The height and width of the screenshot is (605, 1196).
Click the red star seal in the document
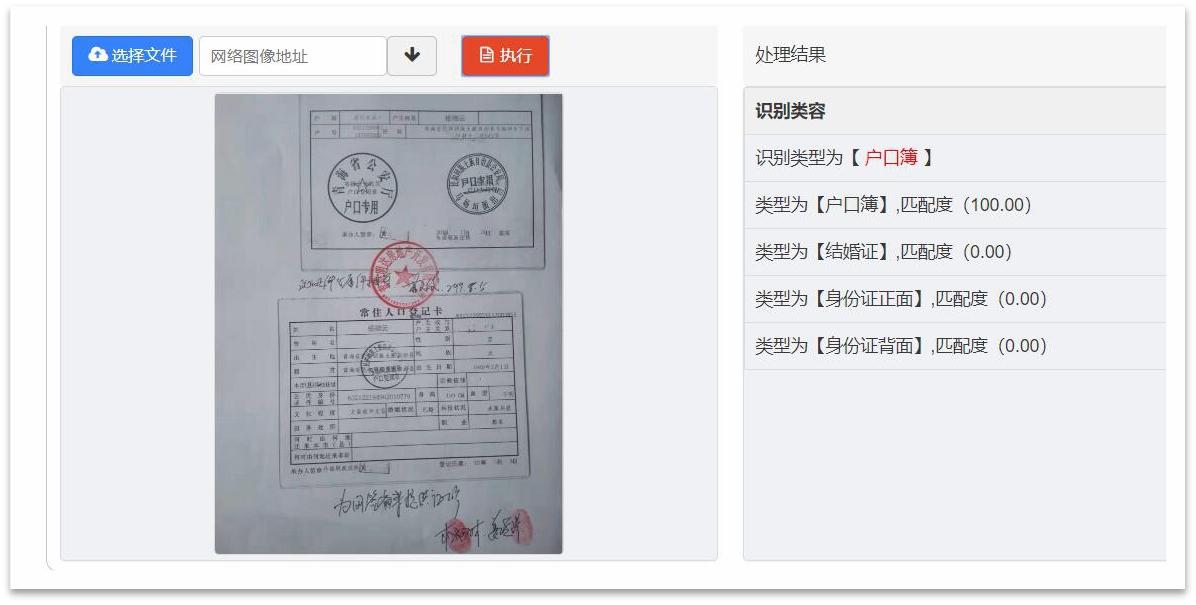pyautogui.click(x=403, y=275)
